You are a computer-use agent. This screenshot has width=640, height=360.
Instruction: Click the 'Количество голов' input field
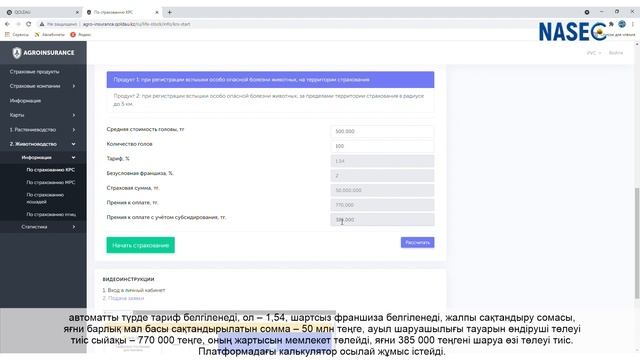point(382,146)
